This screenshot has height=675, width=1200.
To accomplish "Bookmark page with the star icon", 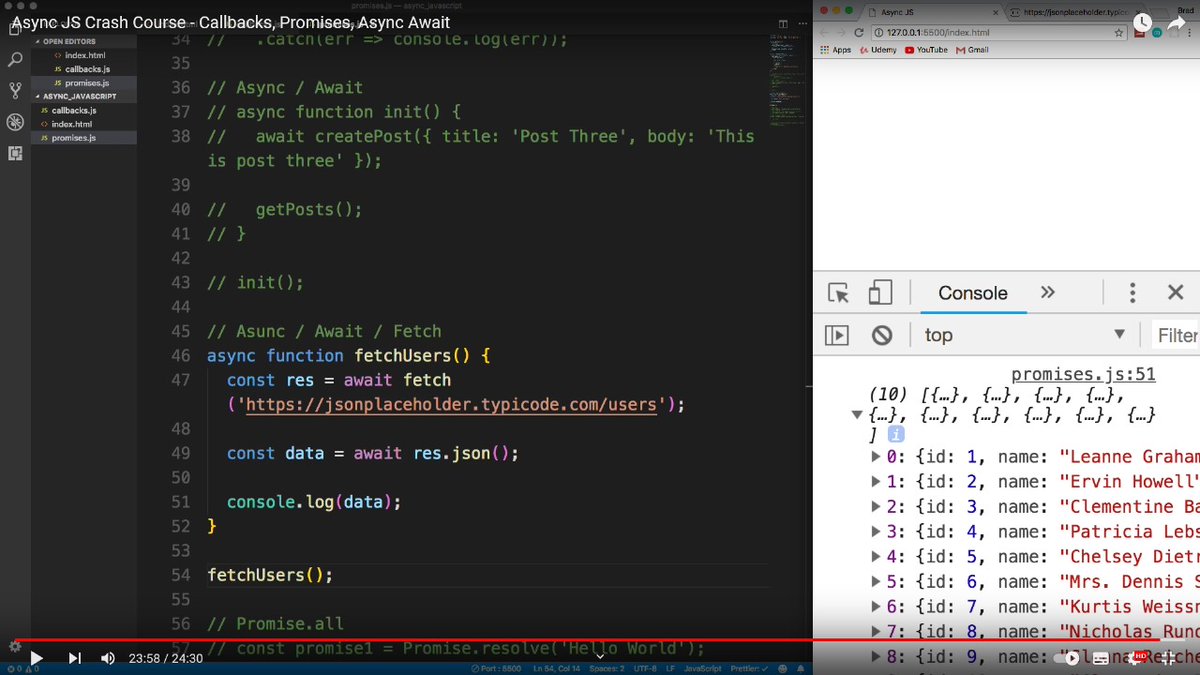I will [1120, 33].
